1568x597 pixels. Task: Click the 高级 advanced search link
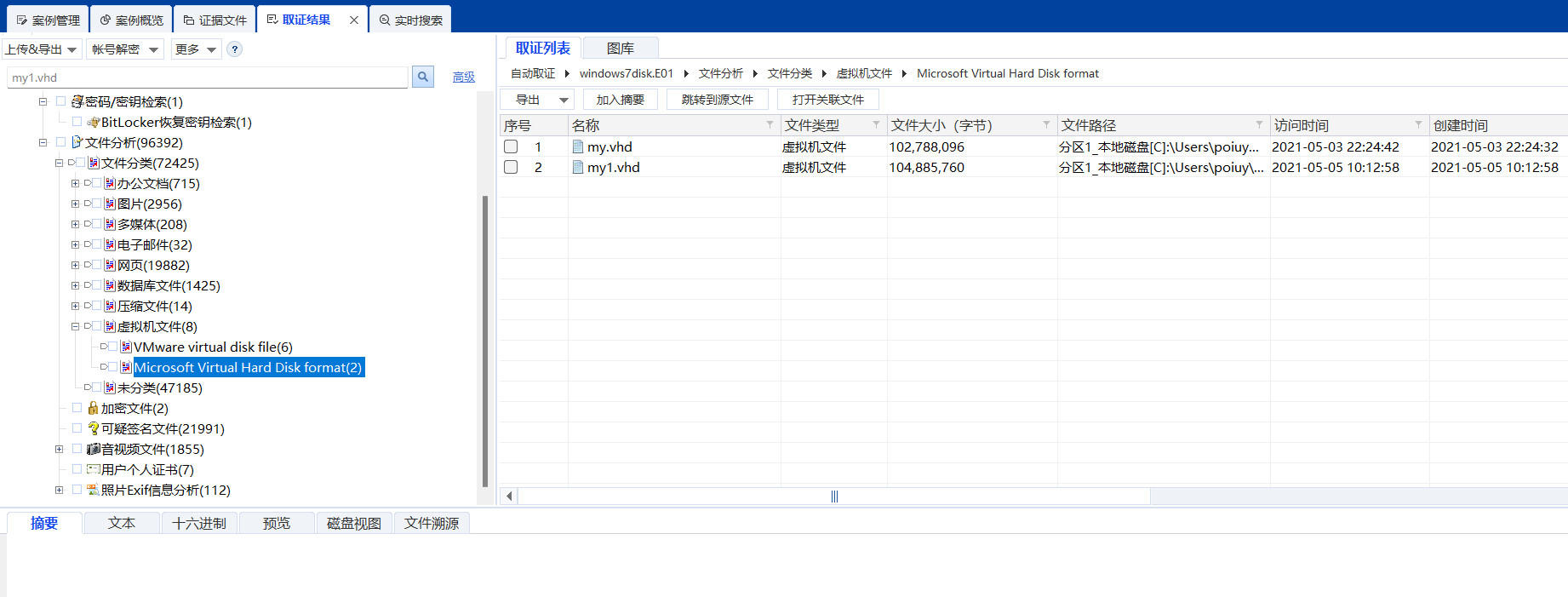[463, 77]
